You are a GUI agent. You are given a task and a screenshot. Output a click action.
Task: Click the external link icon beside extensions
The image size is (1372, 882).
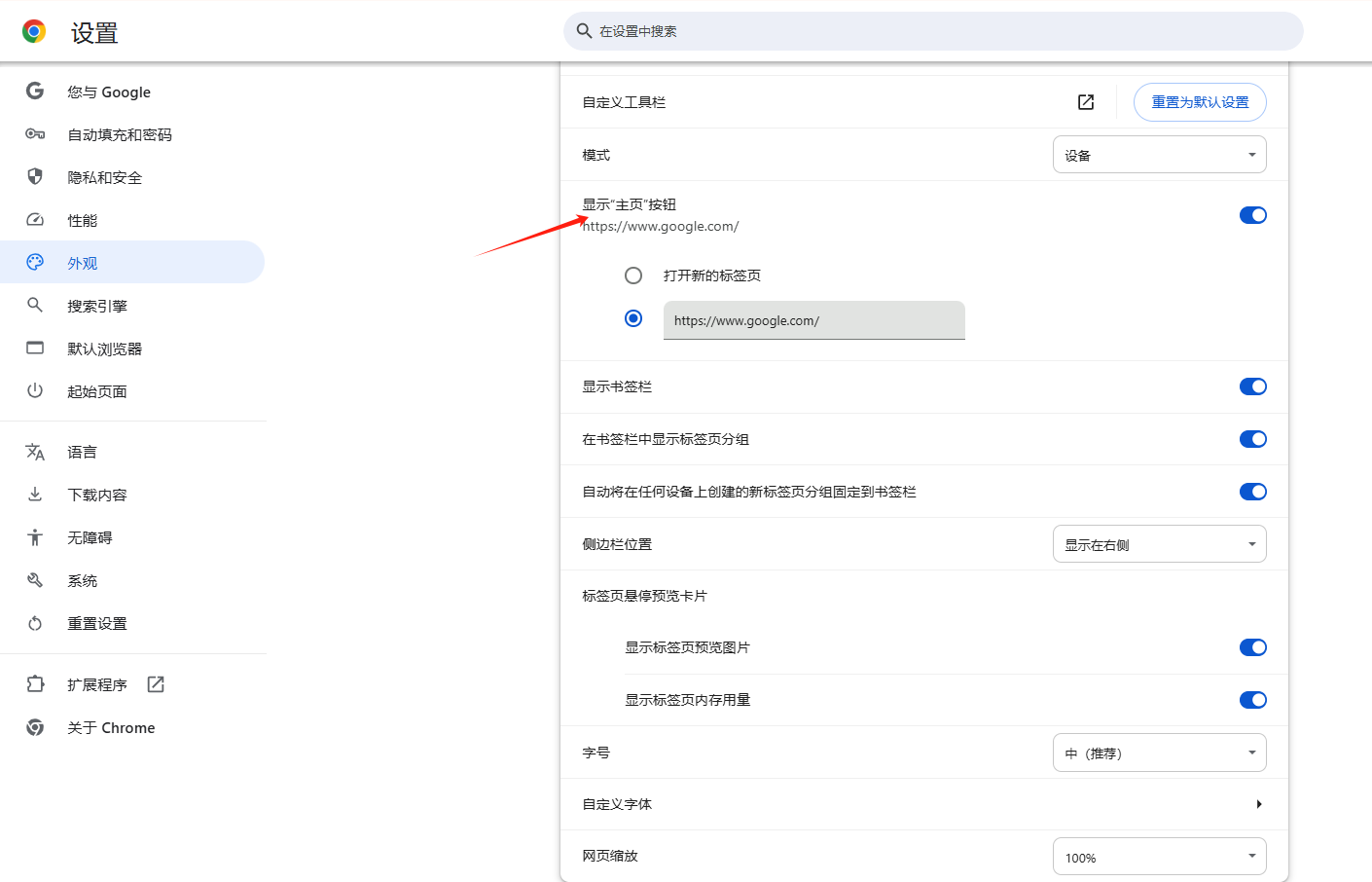tap(156, 684)
